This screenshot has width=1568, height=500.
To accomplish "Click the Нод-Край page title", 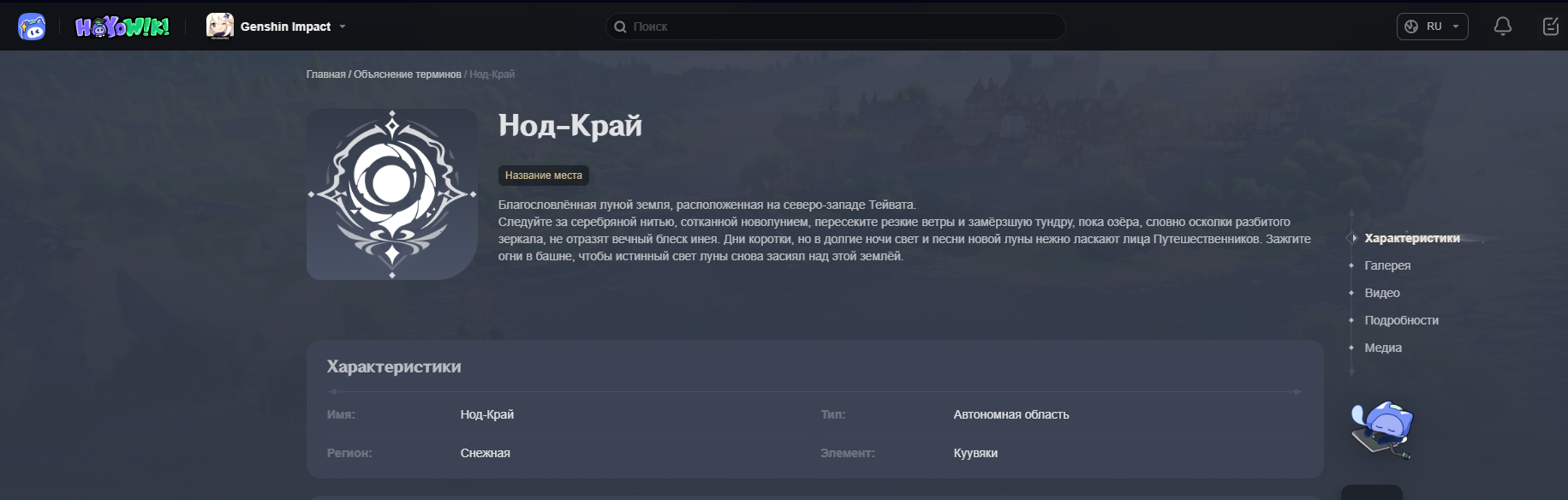I will coord(570,126).
